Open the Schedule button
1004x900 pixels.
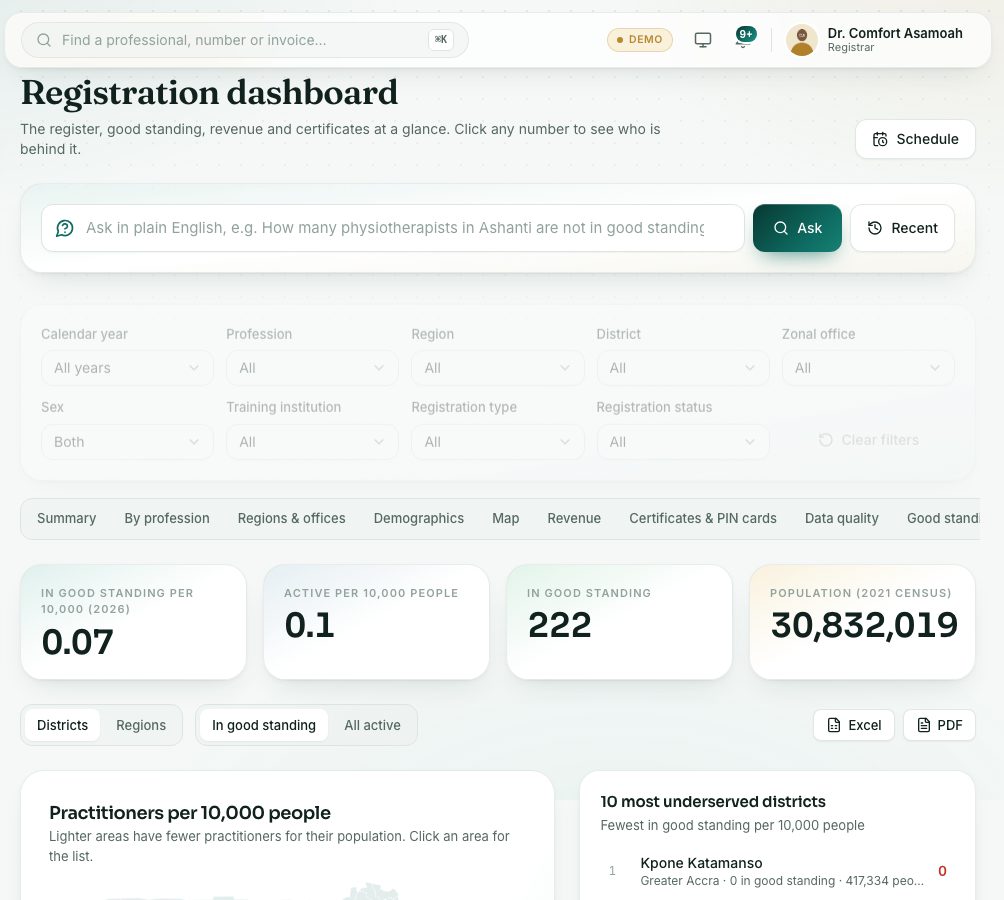(x=915, y=139)
